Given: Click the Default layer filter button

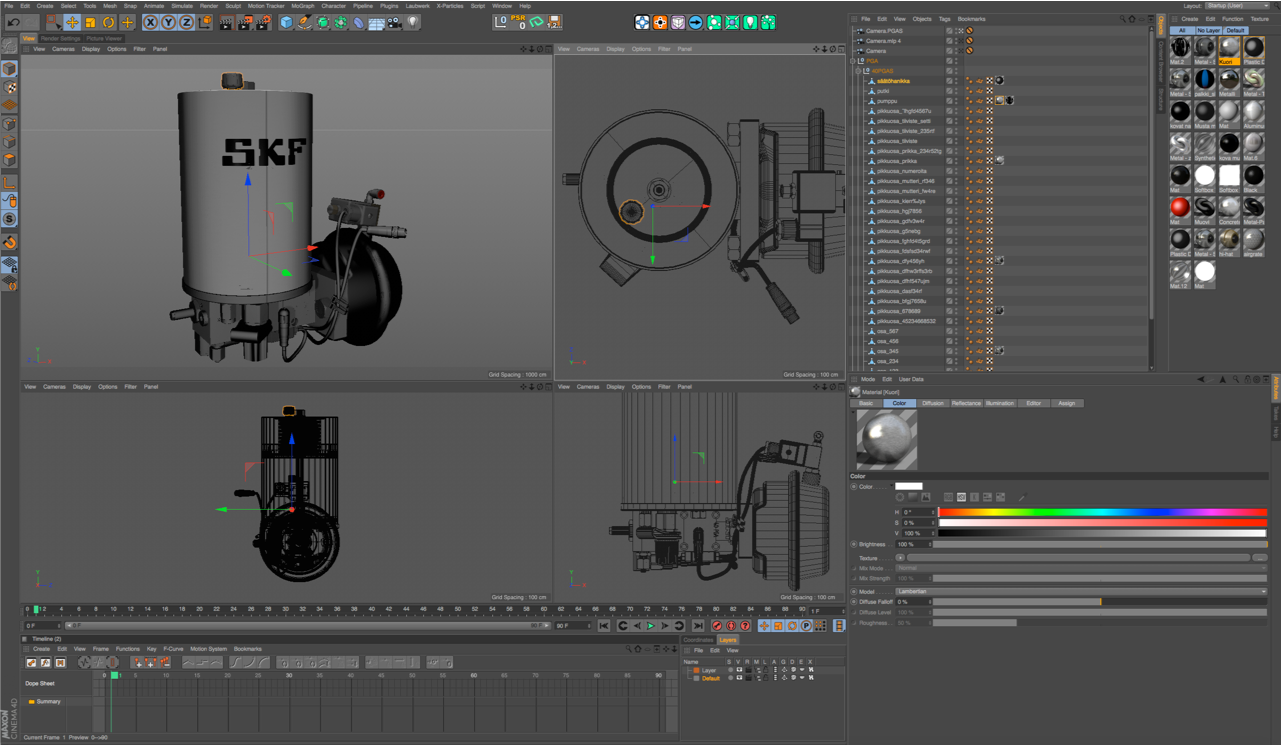Looking at the screenshot, I should 1236,30.
